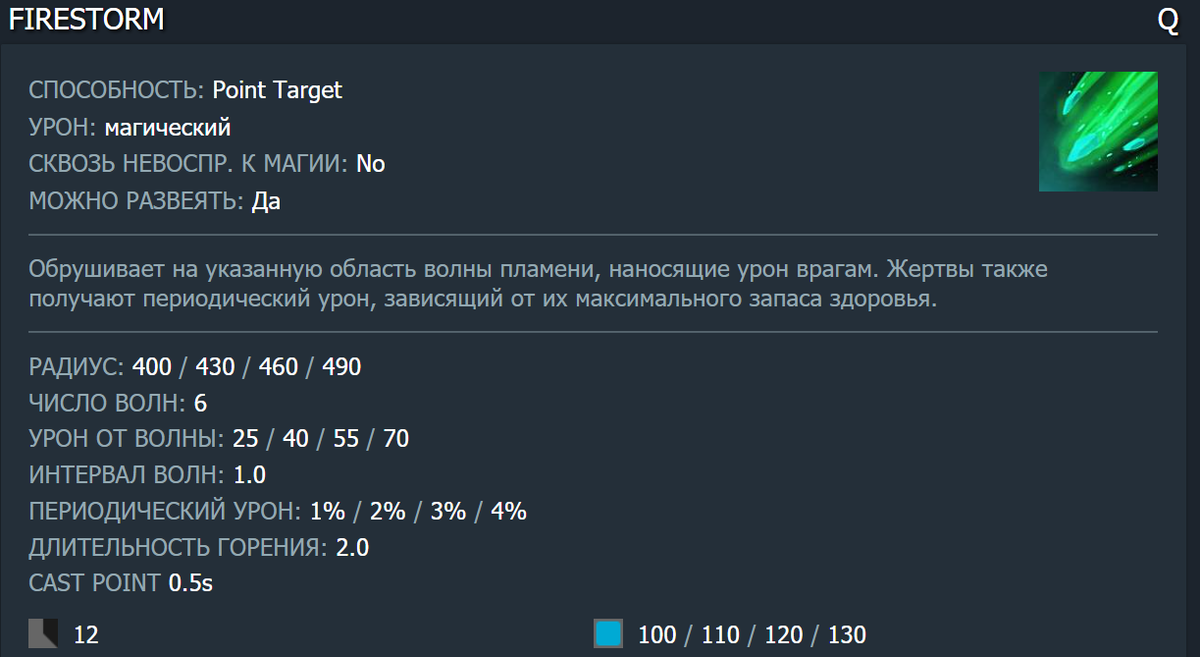The height and width of the screenshot is (657, 1200).
Task: Select the cooldown clock icon showing 12
Action: (x=41, y=634)
